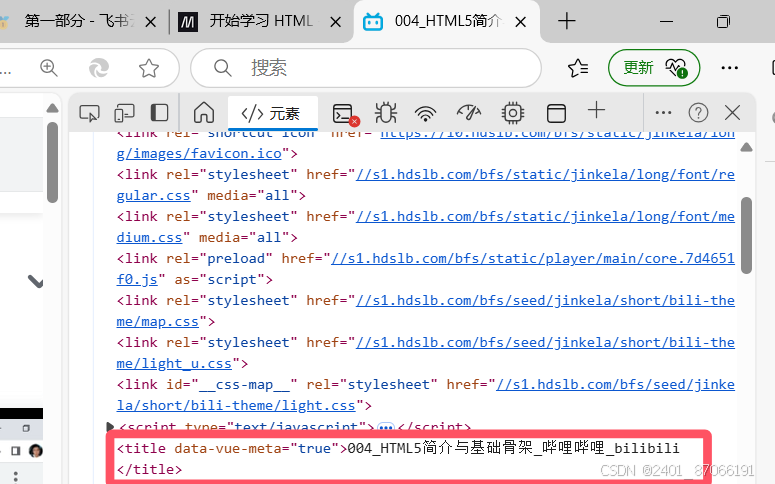Activate the inspect element picker tool

89,113
